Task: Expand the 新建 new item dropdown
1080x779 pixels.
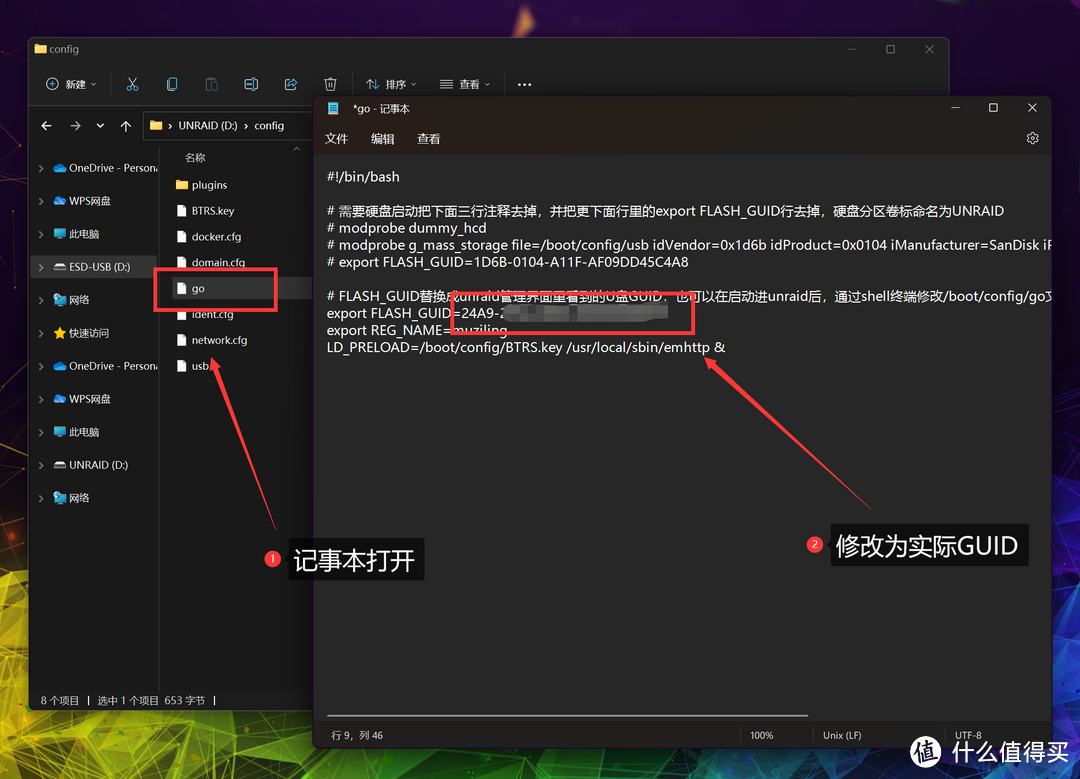Action: click(x=71, y=85)
